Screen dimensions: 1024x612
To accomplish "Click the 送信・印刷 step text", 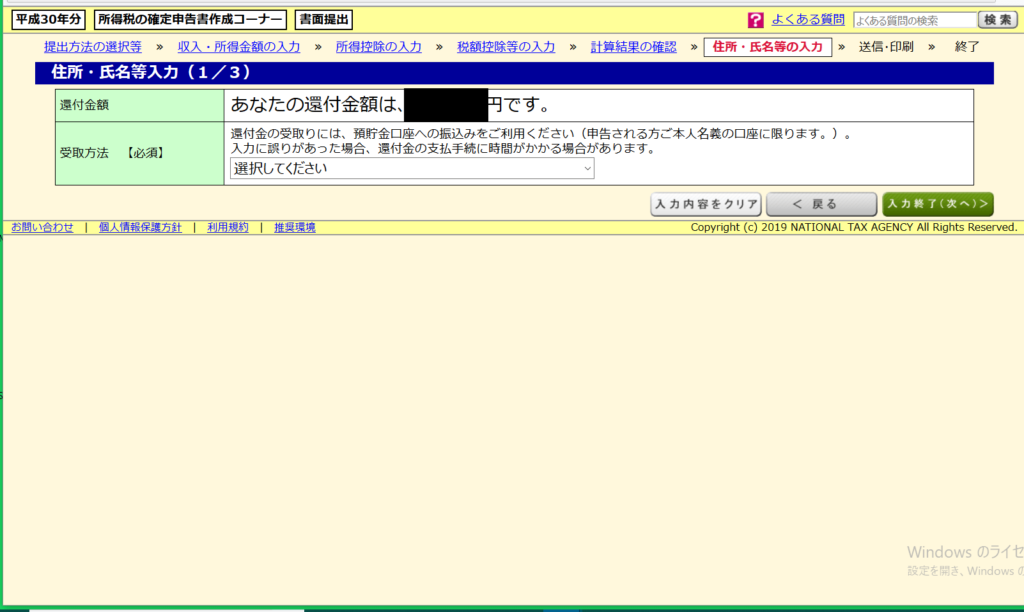I will [x=886, y=47].
